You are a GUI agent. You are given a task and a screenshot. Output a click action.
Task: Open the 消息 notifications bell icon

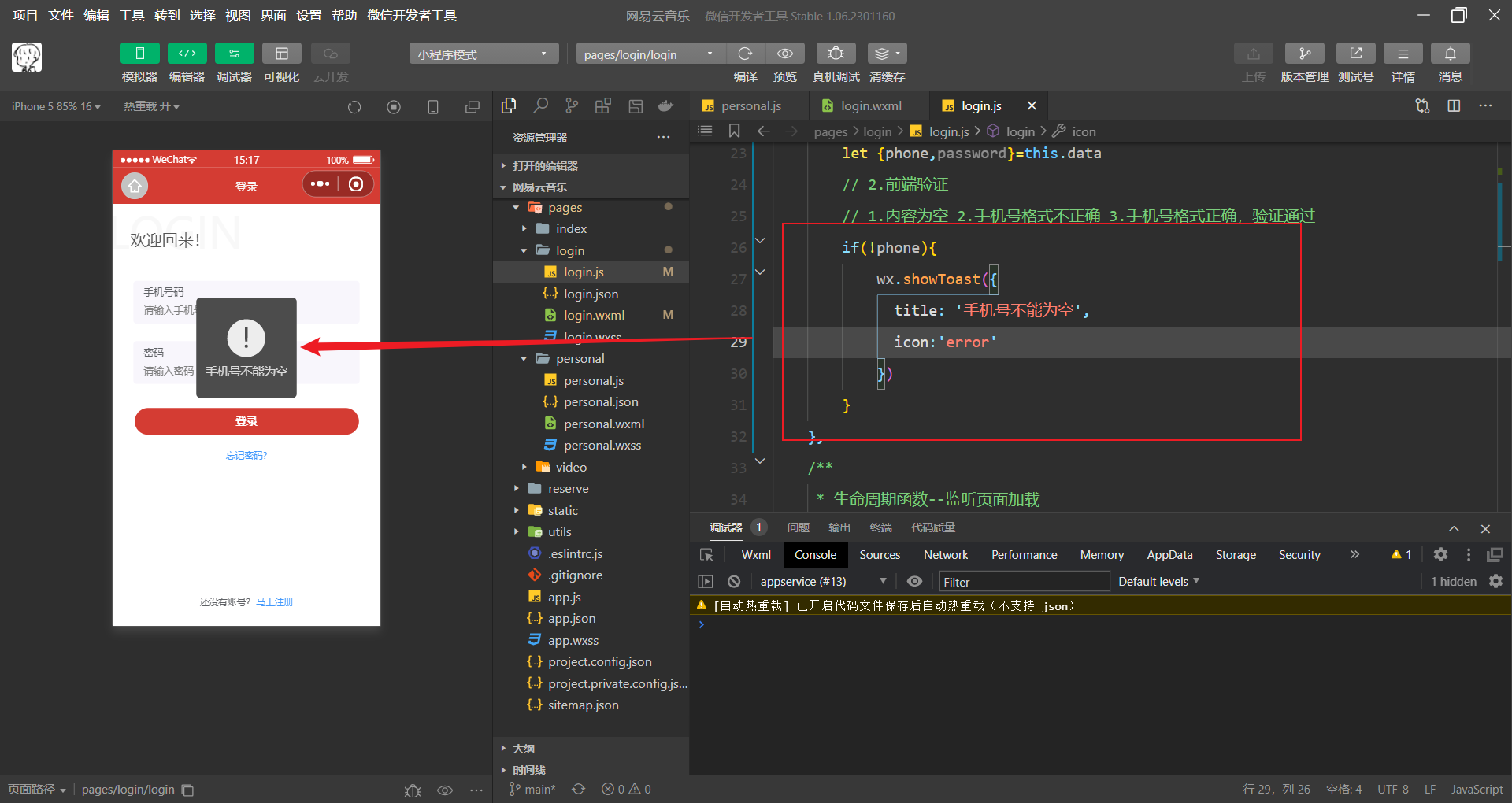[x=1450, y=54]
